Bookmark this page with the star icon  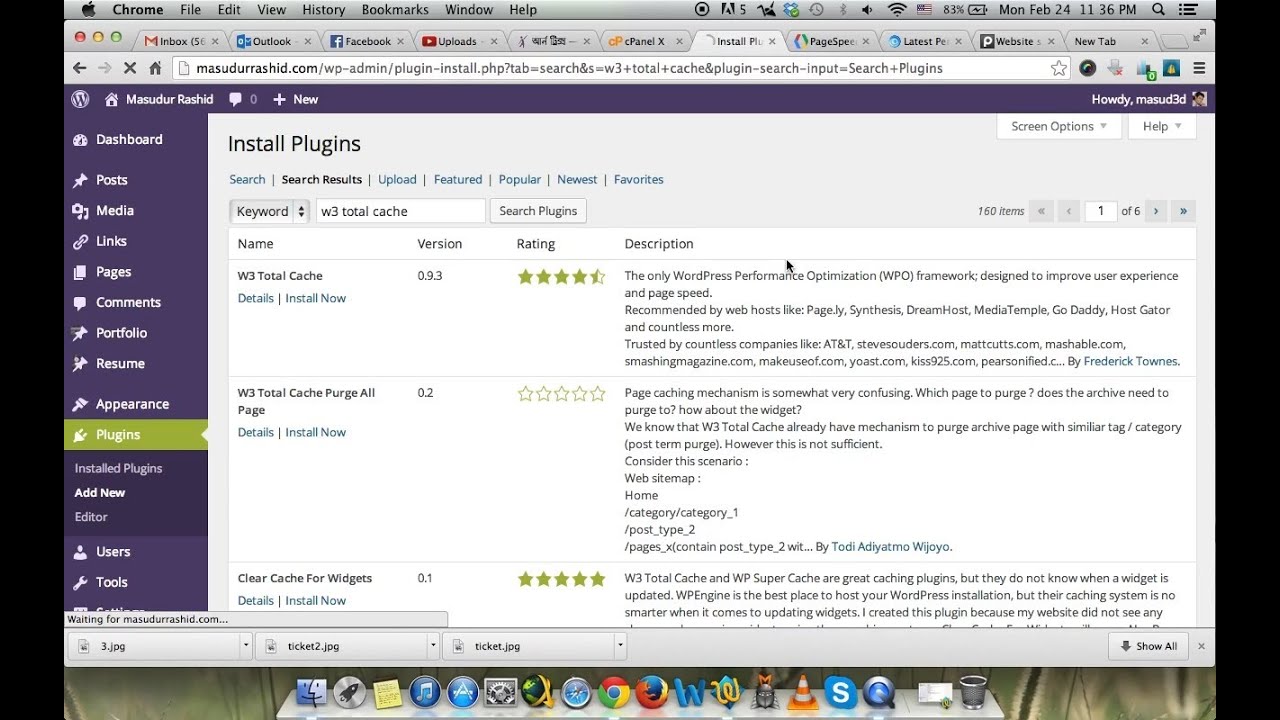click(1059, 68)
